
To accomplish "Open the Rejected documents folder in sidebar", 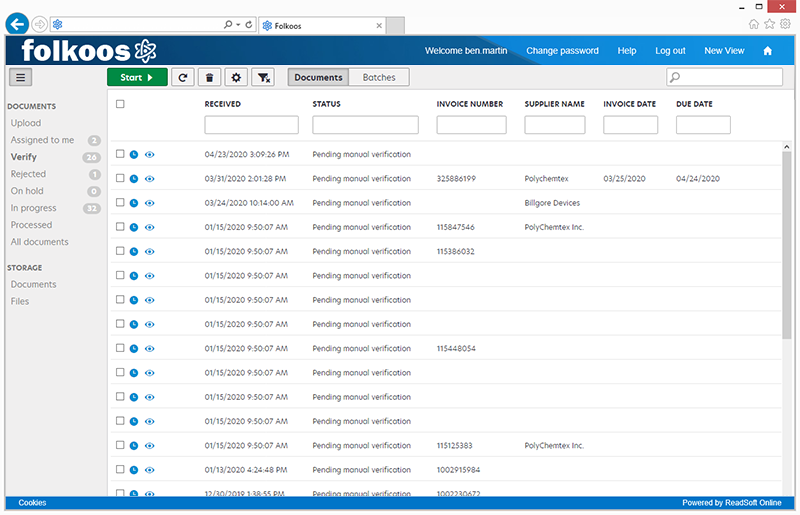I will pos(28,174).
